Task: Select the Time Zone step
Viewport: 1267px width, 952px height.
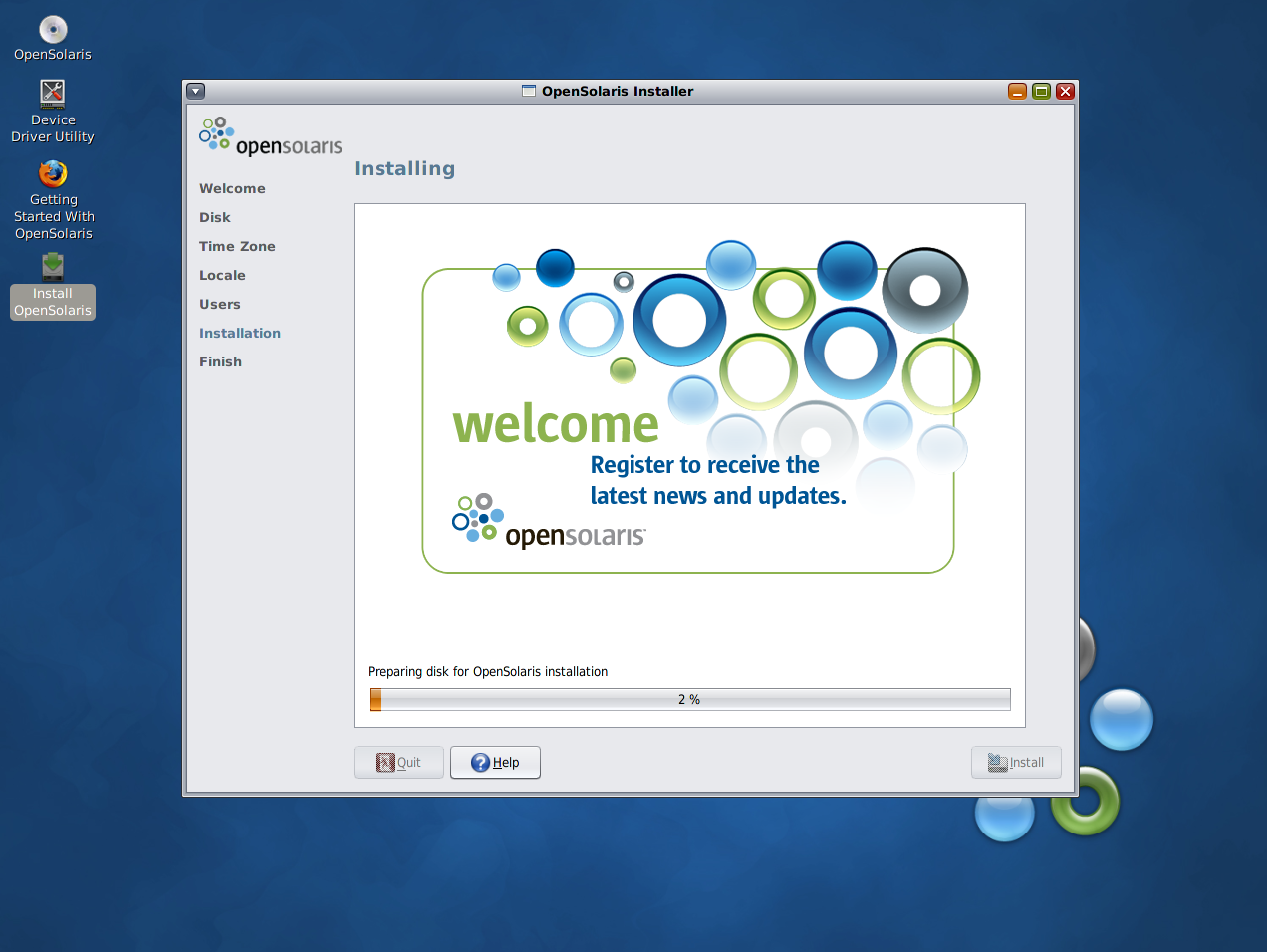Action: [237, 246]
